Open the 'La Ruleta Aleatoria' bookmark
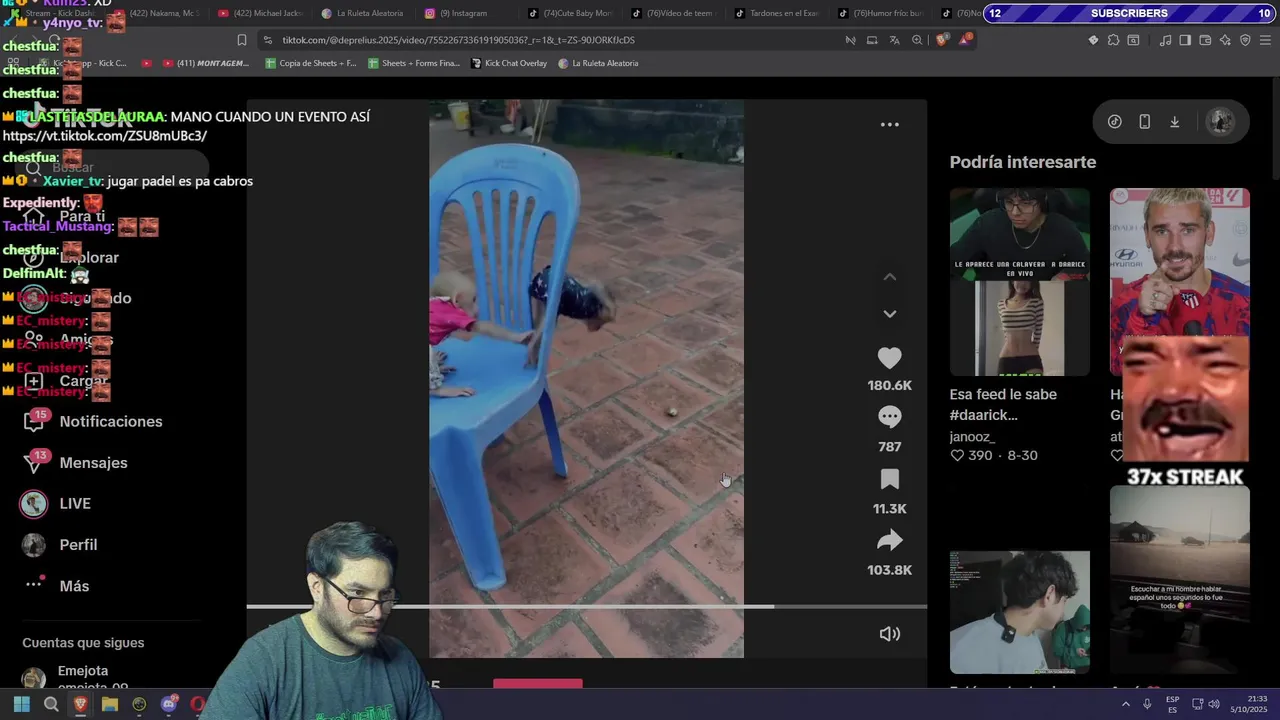The width and height of the screenshot is (1280, 720). click(x=598, y=63)
